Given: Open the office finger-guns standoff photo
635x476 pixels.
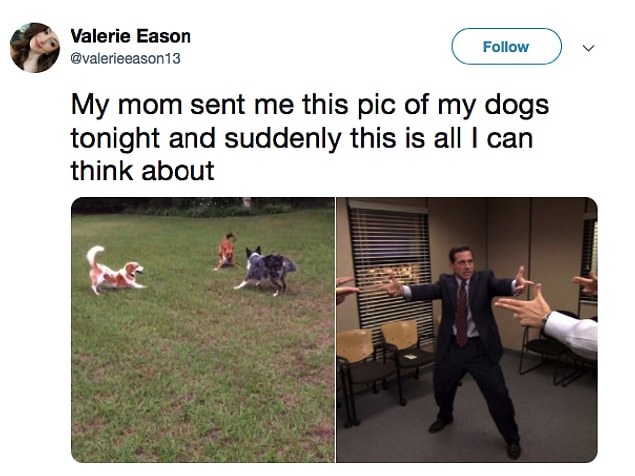Looking at the screenshot, I should (x=467, y=330).
